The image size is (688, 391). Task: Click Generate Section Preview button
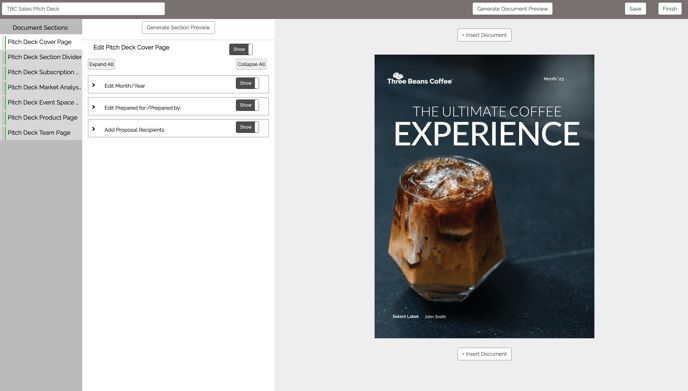(178, 27)
